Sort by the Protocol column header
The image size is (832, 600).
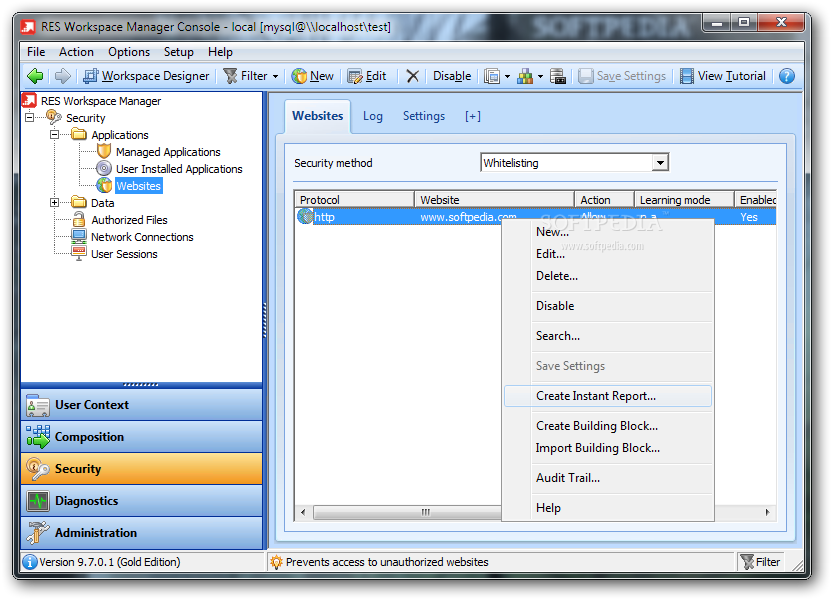[x=354, y=200]
